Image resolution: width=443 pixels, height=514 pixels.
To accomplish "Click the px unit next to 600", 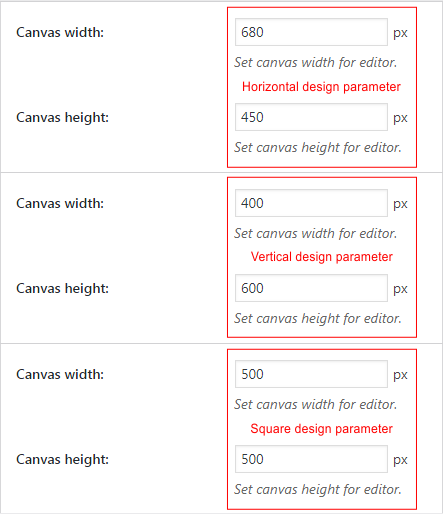I will click(400, 289).
